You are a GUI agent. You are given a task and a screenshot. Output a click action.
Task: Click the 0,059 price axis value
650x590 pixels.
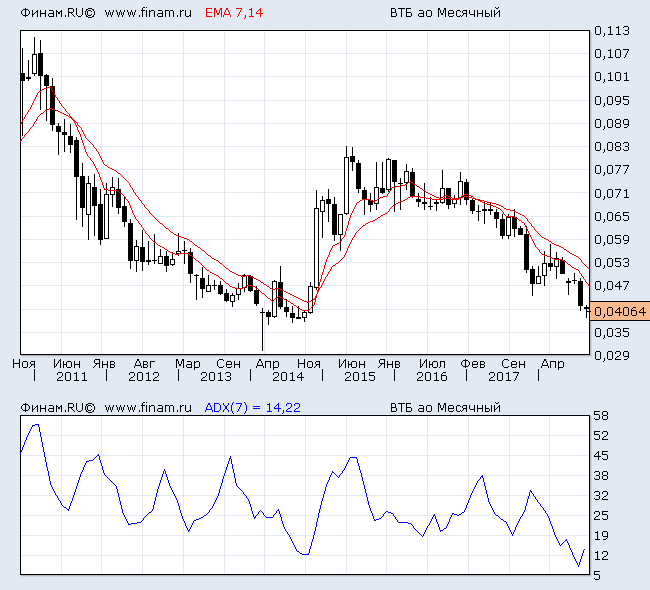[611, 240]
